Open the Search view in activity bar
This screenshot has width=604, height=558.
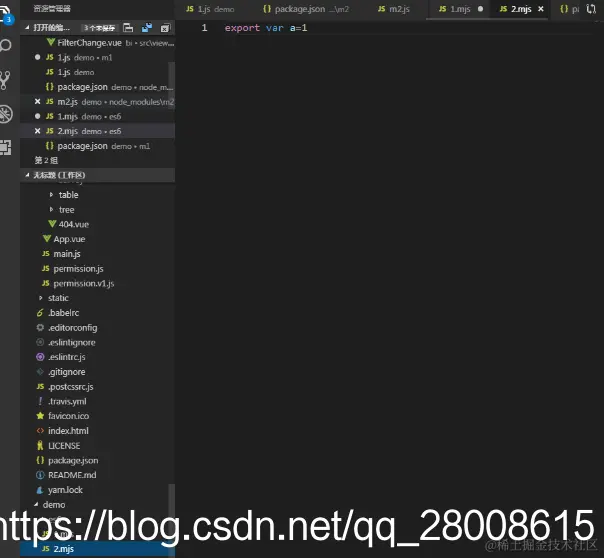[5, 45]
